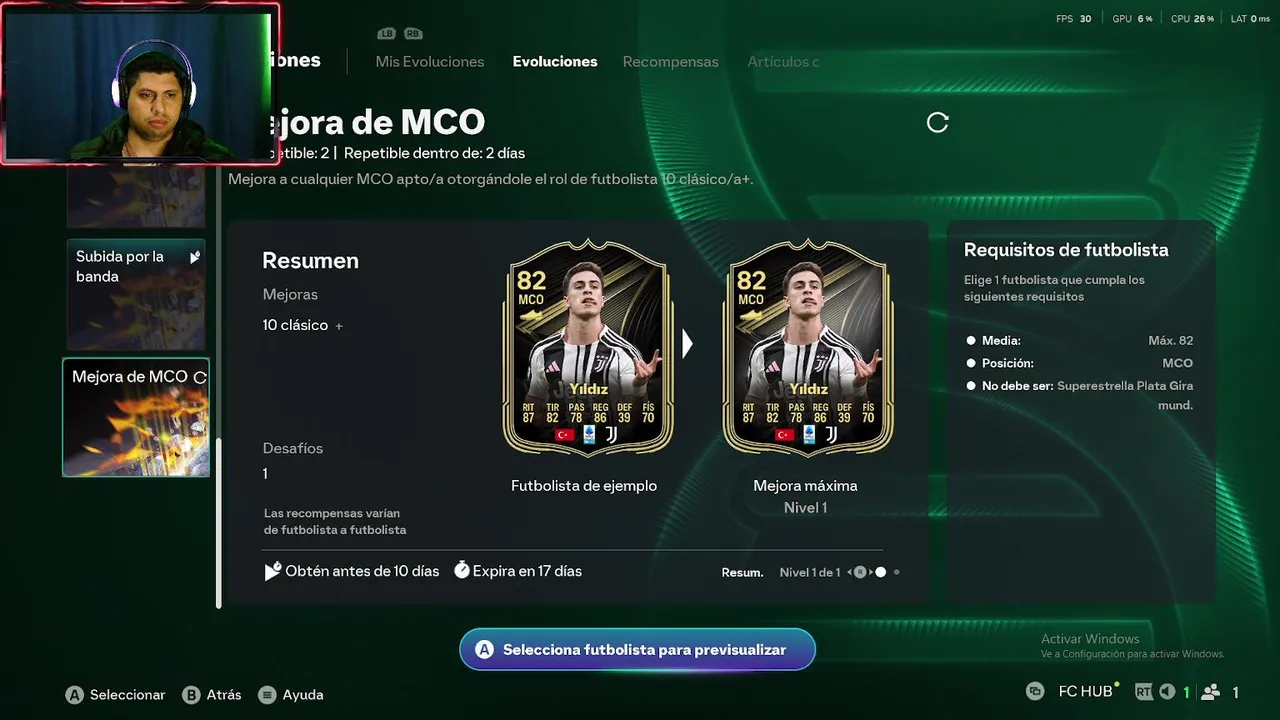Click the refresh circular arrow icon near title
Screen dimensions: 1280x720
937,122
